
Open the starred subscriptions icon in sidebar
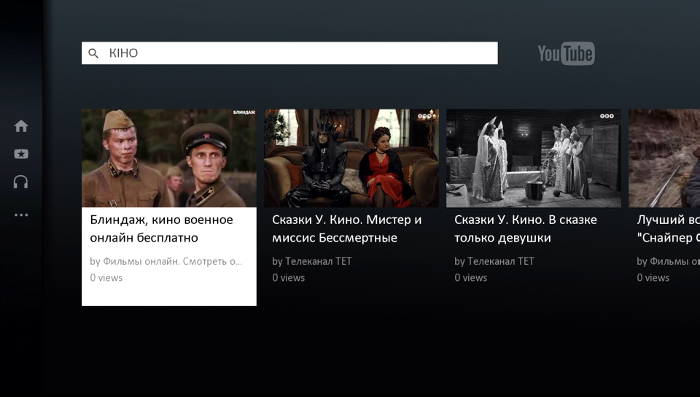(x=21, y=154)
